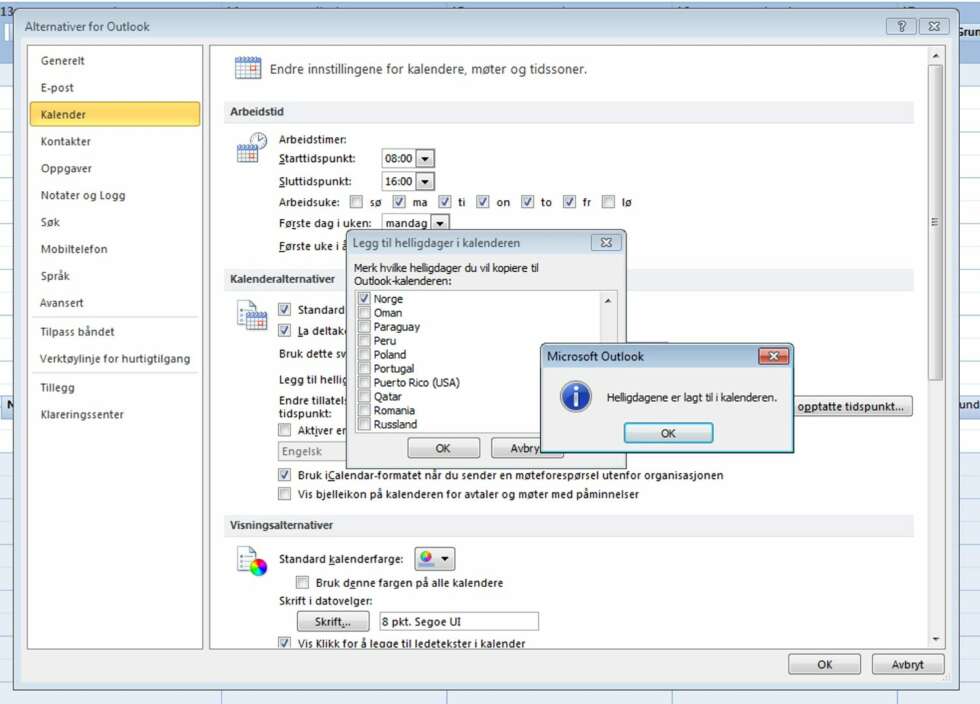
Task: Toggle the on workday checkbox
Action: coord(482,201)
